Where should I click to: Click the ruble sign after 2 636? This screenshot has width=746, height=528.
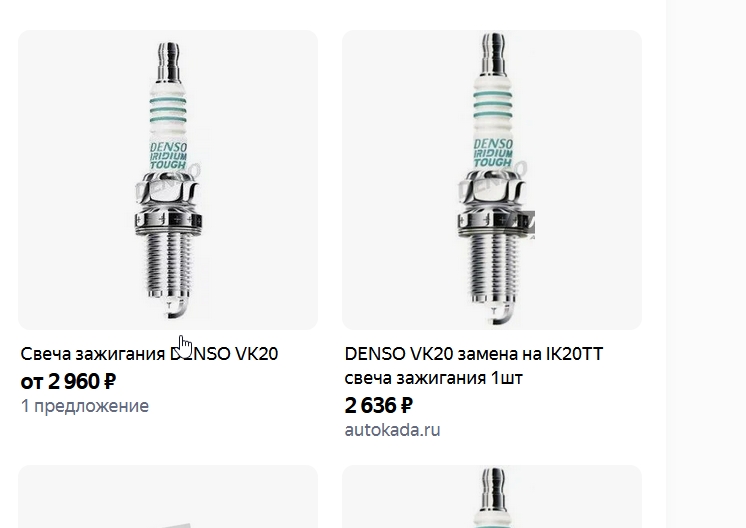407,406
